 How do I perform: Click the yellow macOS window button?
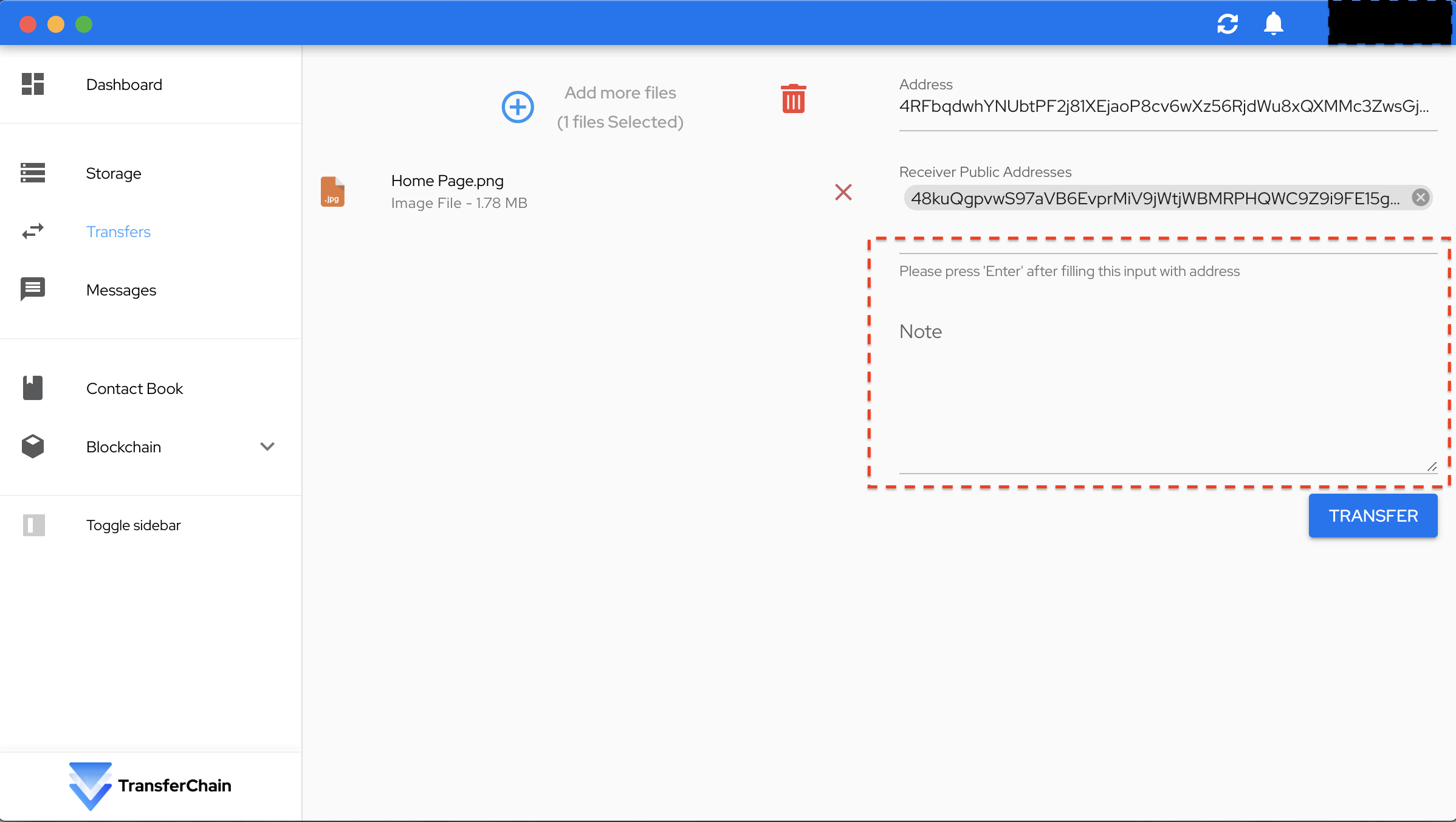(x=56, y=24)
